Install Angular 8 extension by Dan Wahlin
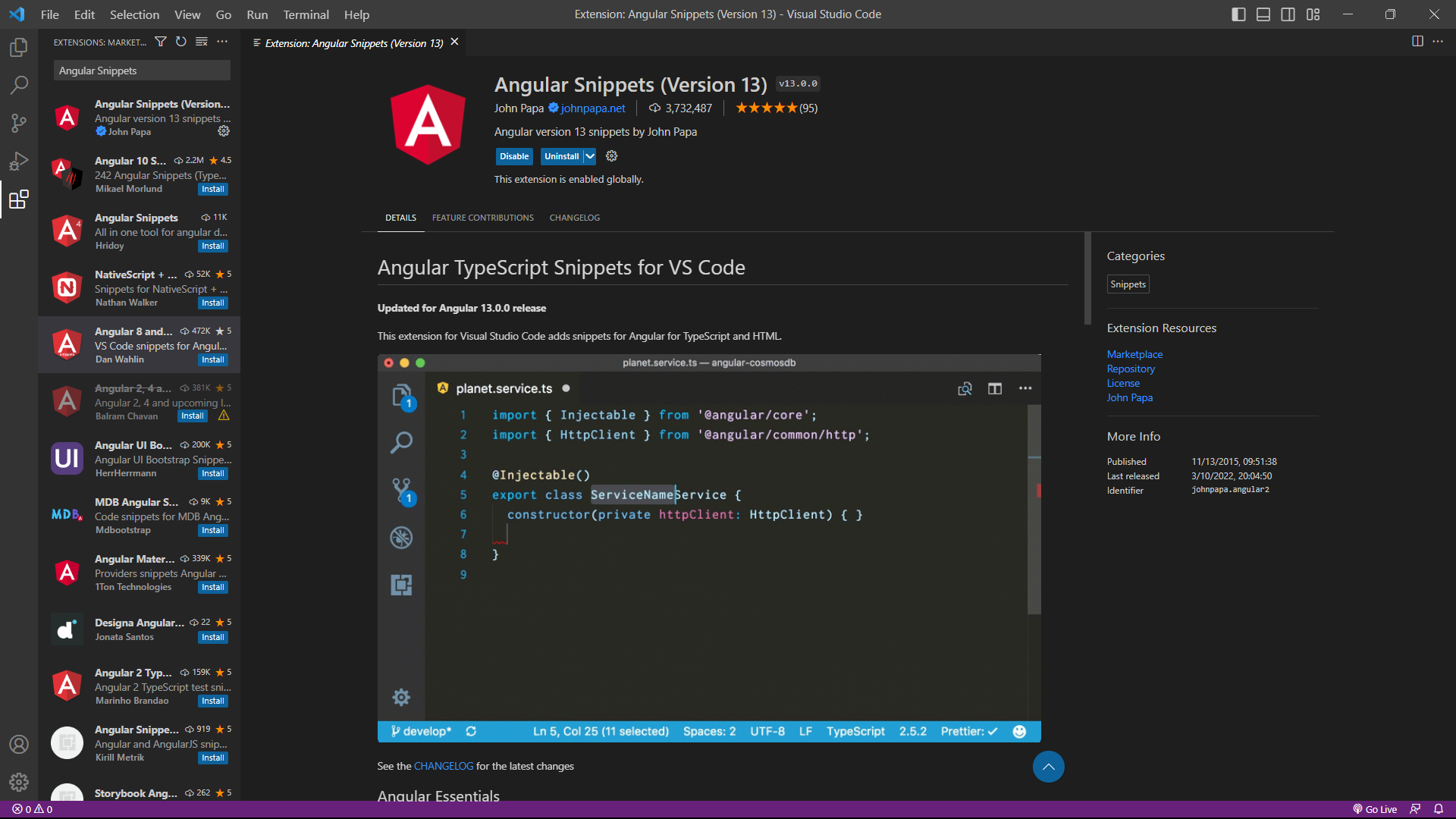Screen dimensions: 1456x819 coord(213,360)
